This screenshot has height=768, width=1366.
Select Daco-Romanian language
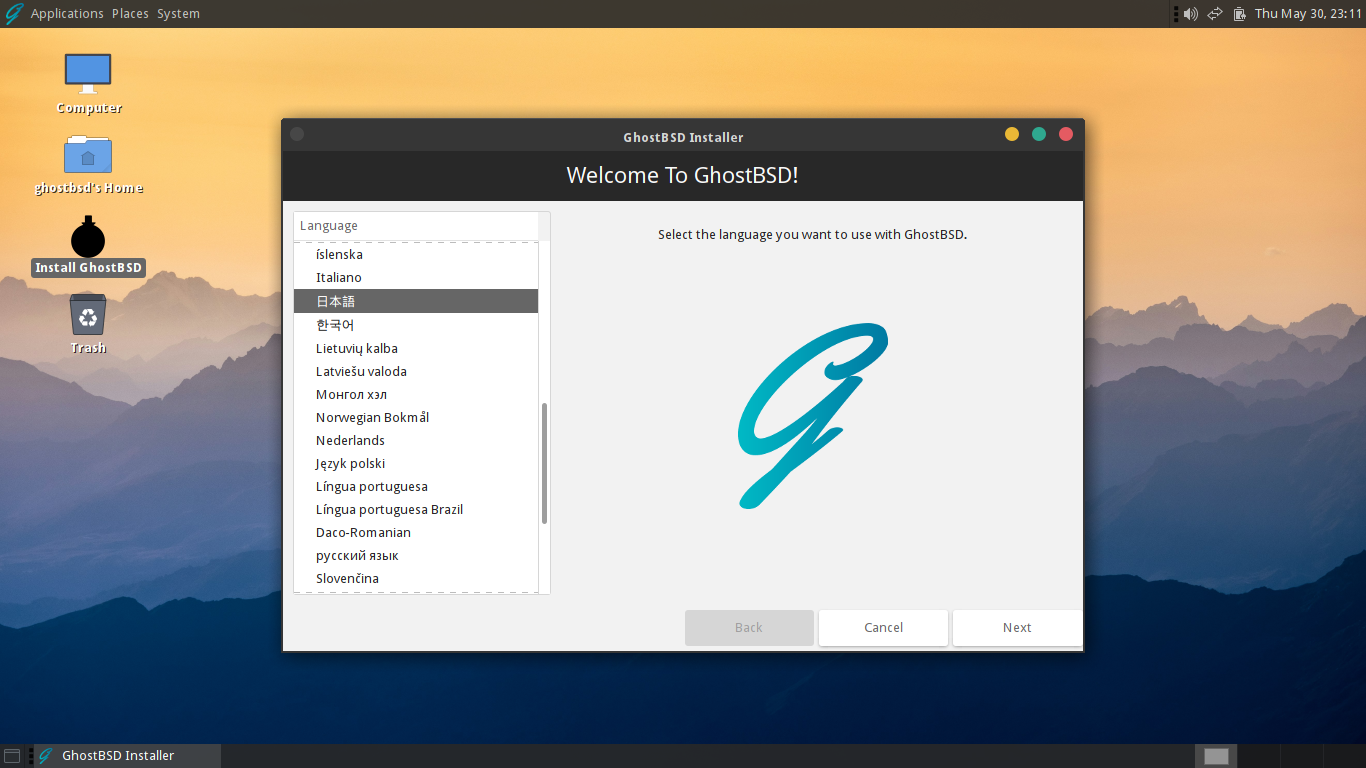pyautogui.click(x=416, y=532)
